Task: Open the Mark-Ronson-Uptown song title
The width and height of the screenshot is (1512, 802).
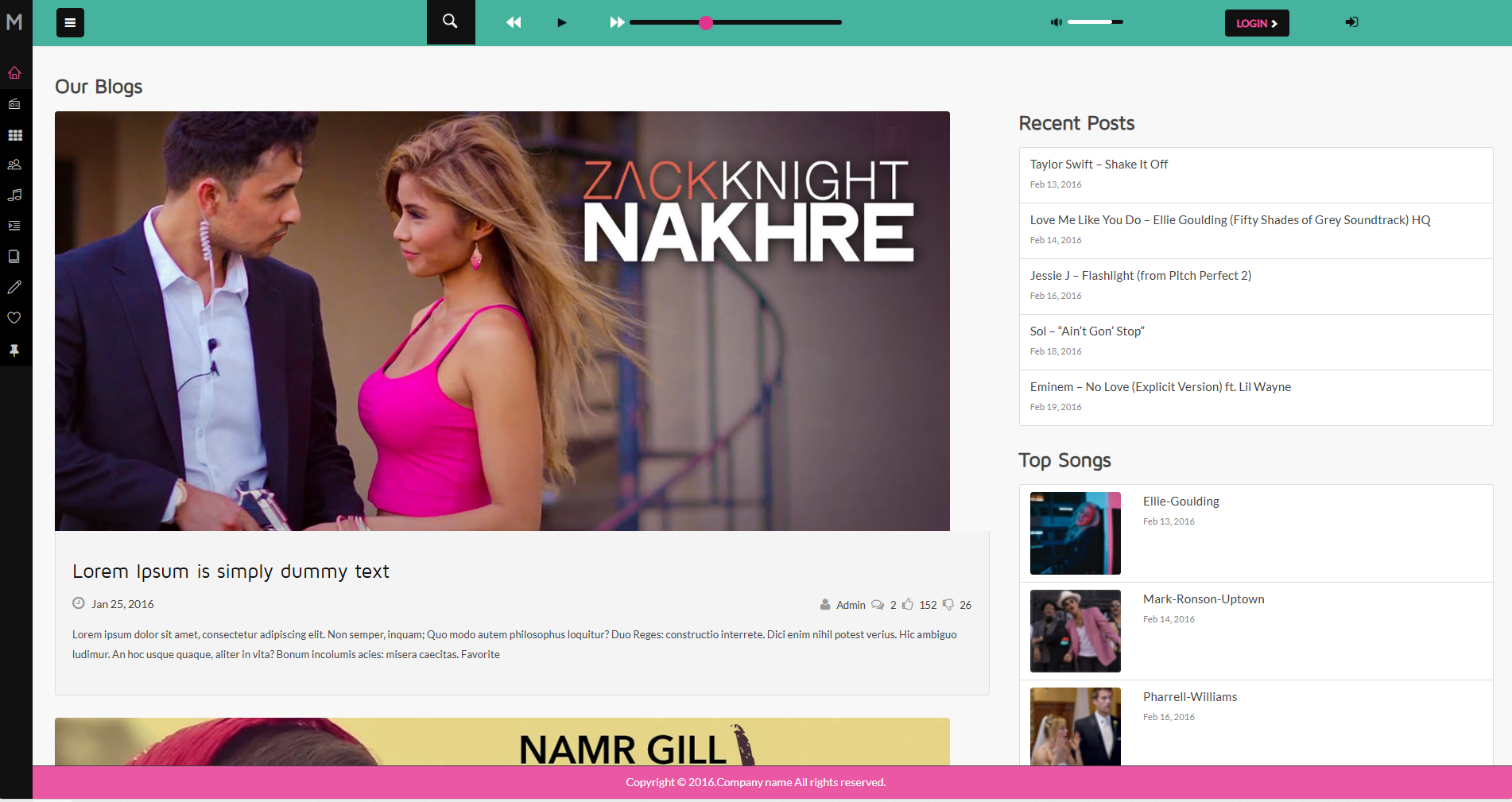Action: (1204, 599)
